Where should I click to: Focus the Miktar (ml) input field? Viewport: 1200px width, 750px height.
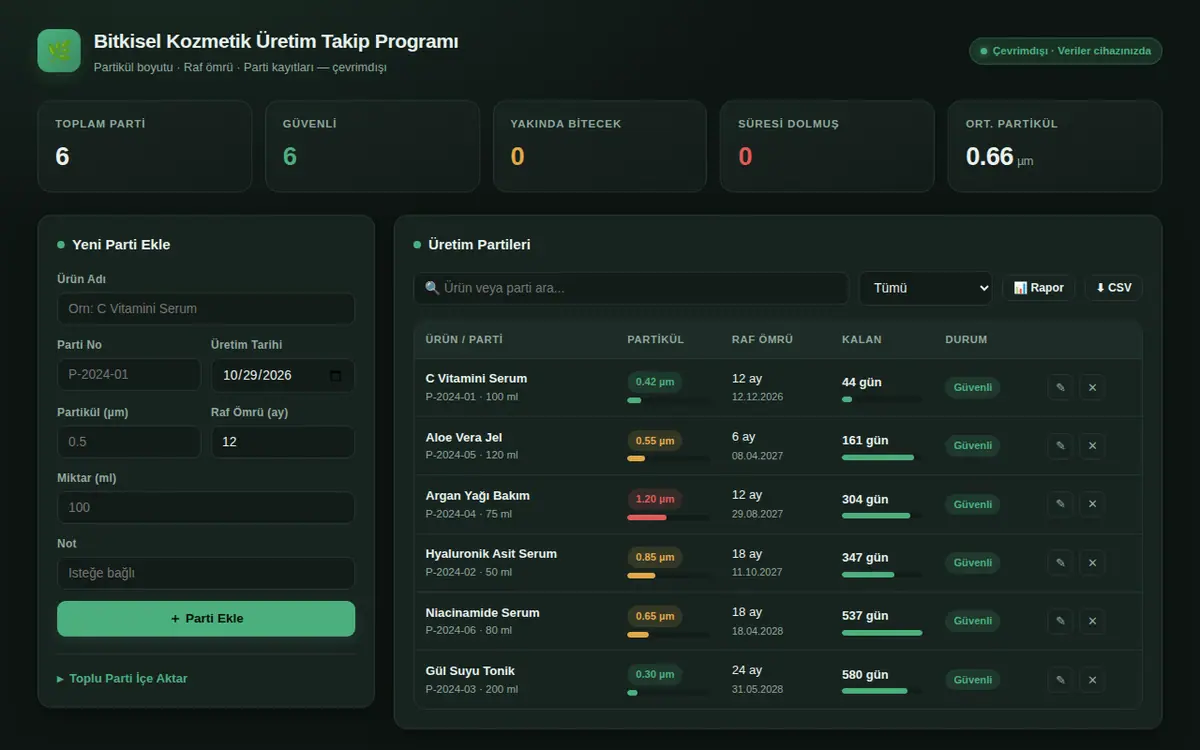[206, 507]
